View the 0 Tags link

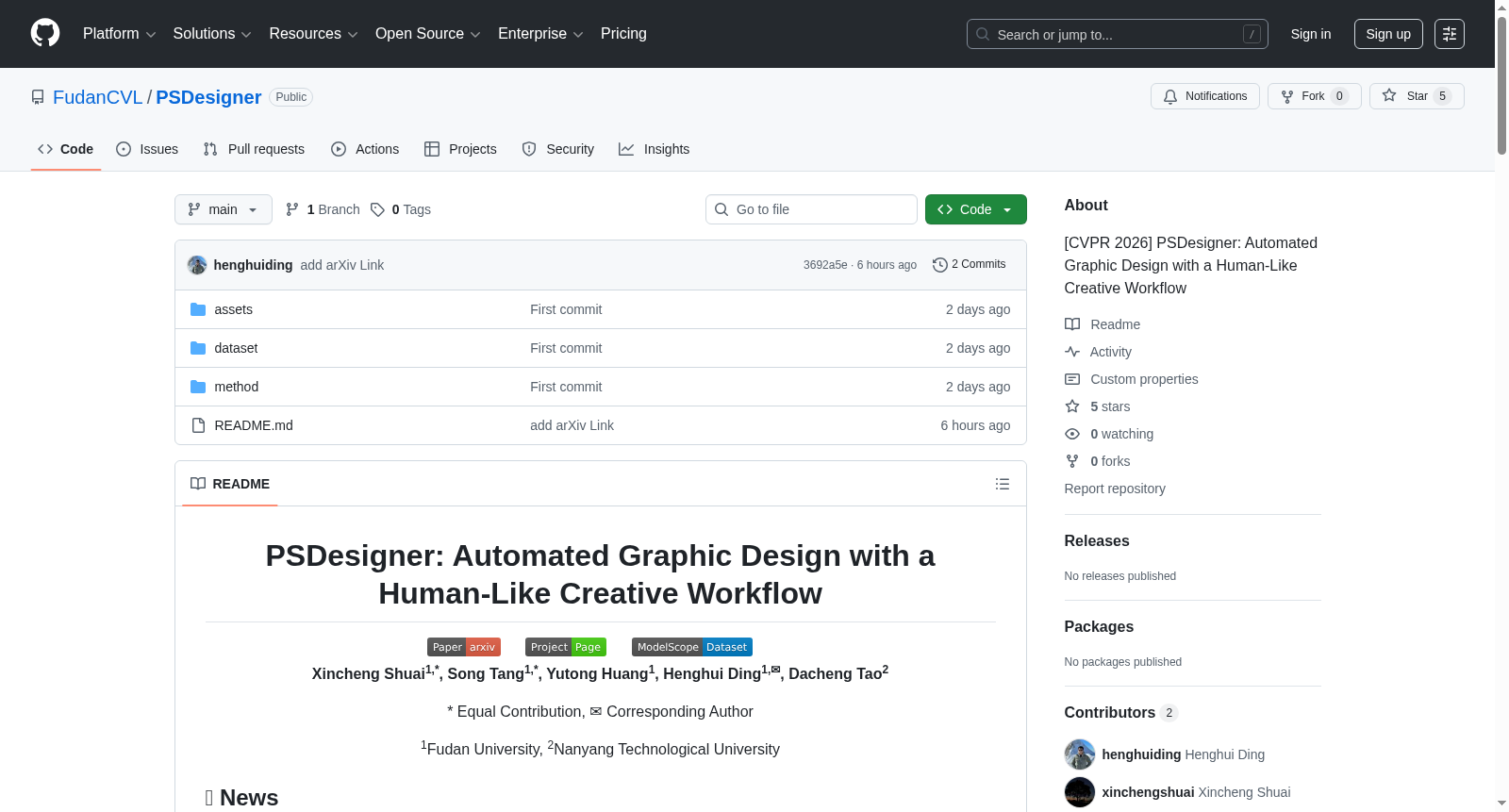pyautogui.click(x=401, y=209)
